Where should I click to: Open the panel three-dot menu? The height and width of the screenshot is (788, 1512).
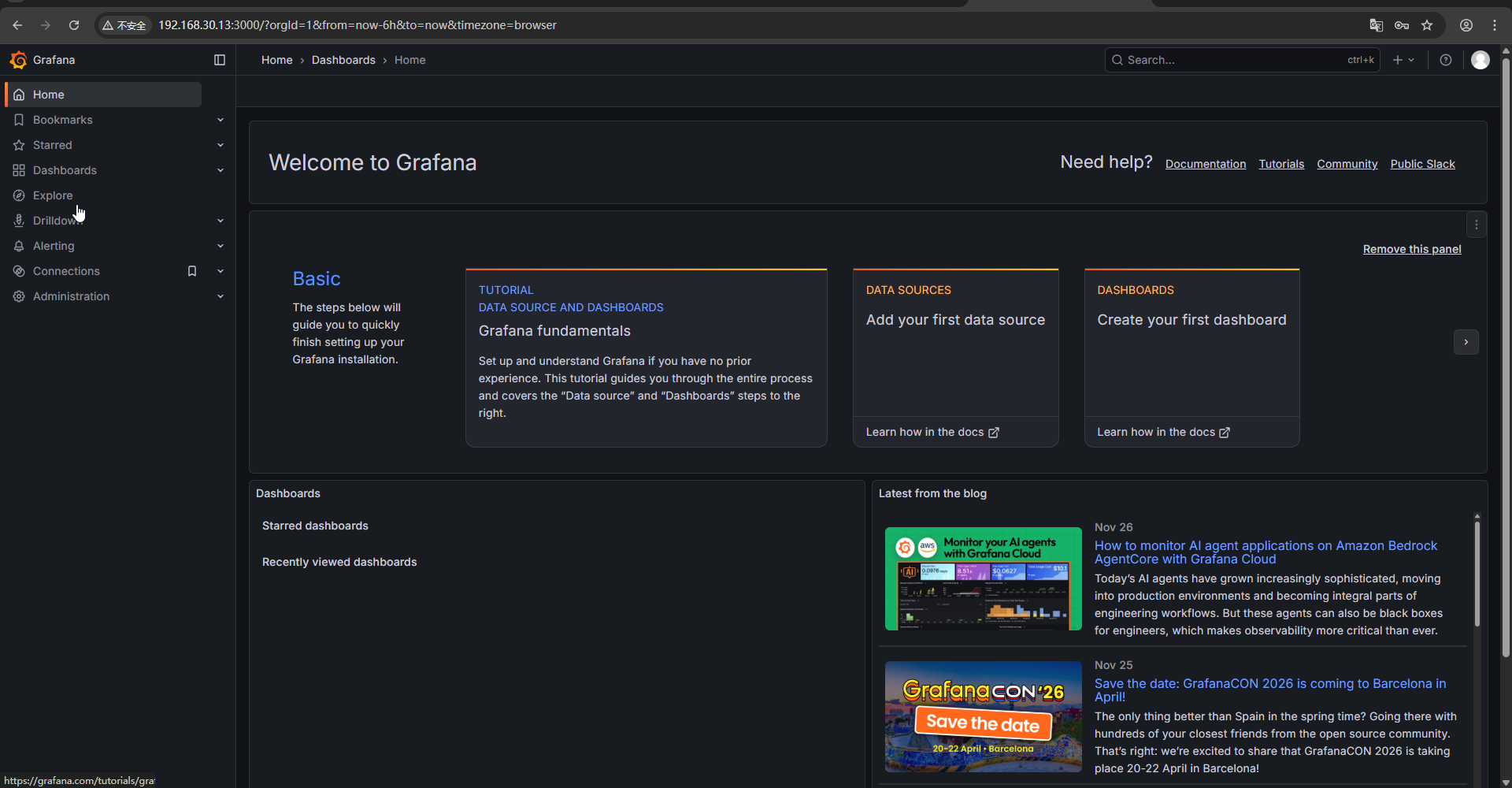click(x=1477, y=225)
